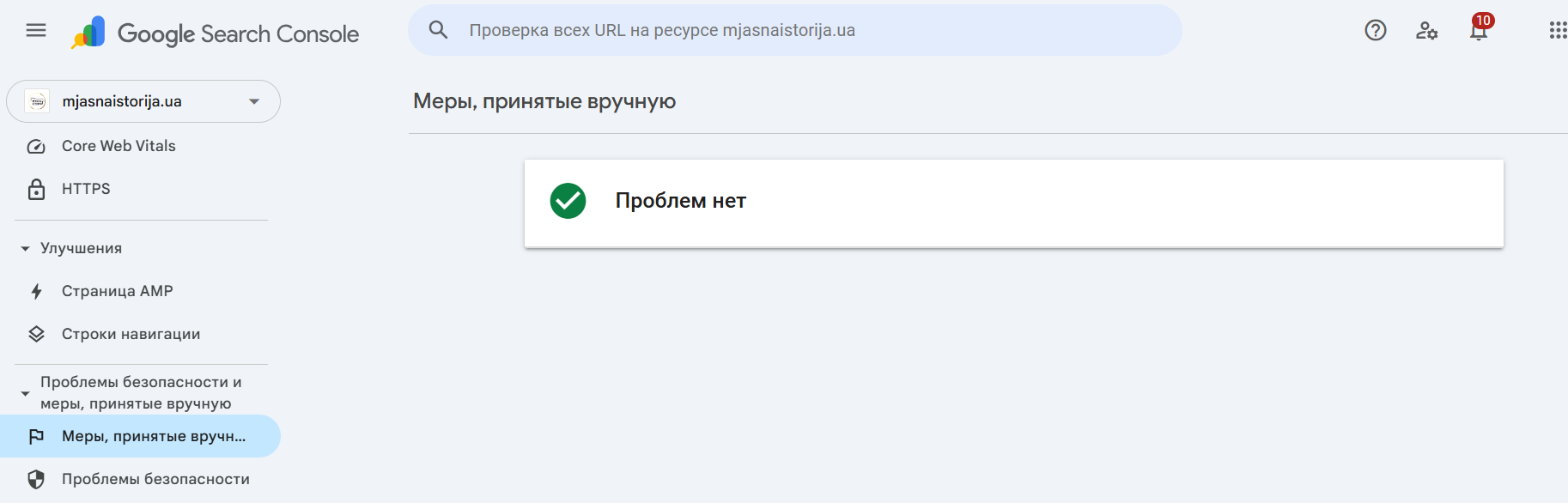Collapse the Проблемы безопасности и меры section

click(x=25, y=393)
